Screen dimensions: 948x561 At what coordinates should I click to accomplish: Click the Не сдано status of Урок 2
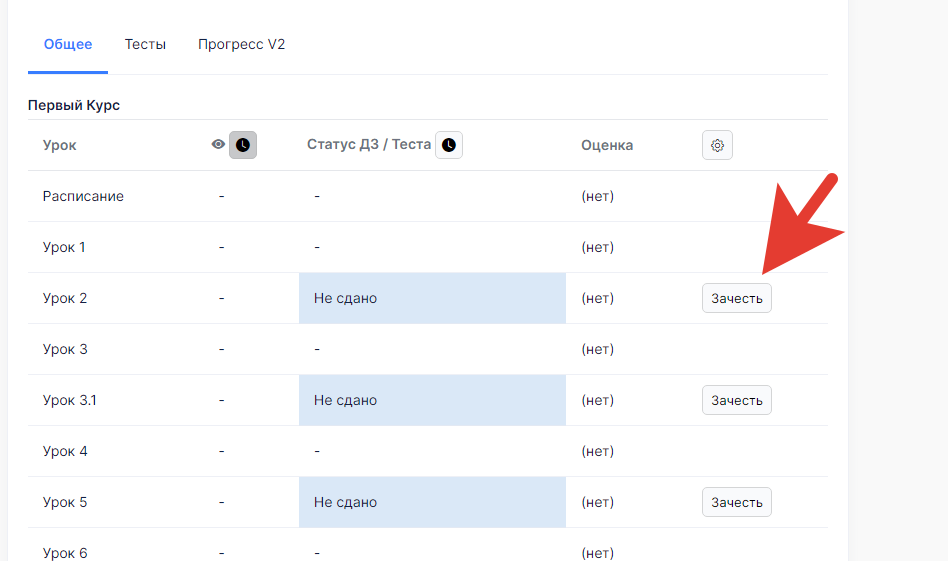345,298
